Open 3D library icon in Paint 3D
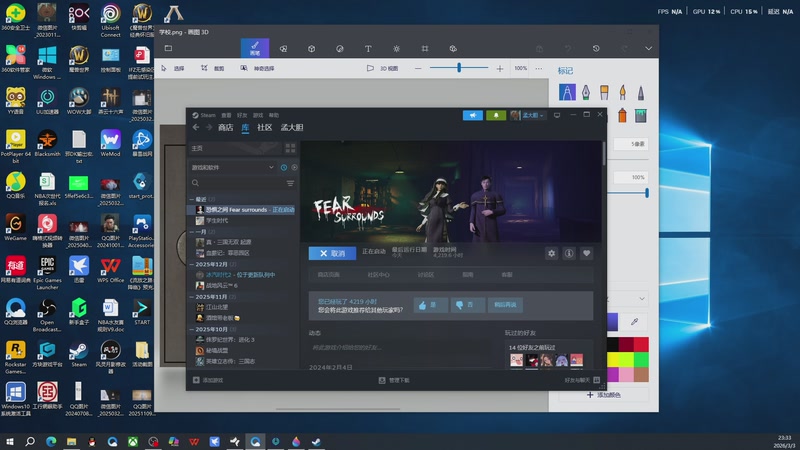This screenshot has height=450, width=800. pyautogui.click(x=453, y=48)
